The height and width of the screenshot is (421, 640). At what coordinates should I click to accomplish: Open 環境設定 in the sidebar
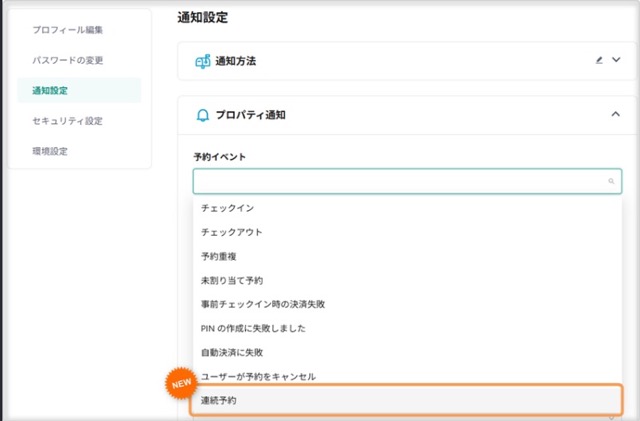[x=50, y=151]
